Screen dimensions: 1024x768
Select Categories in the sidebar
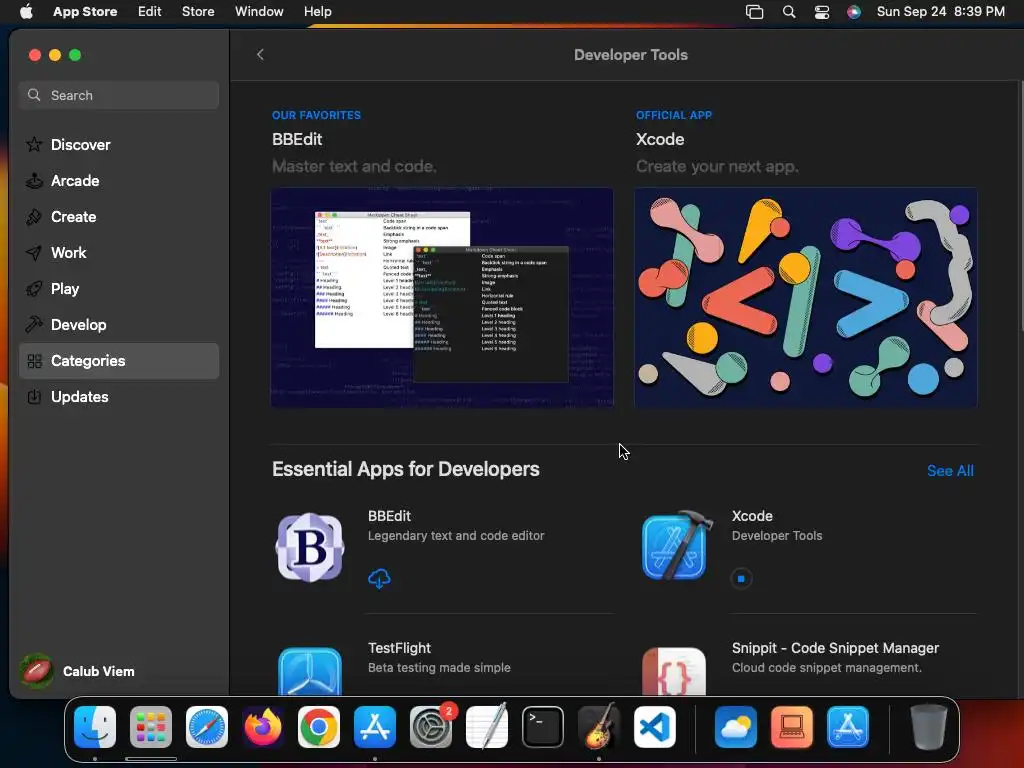(x=119, y=361)
